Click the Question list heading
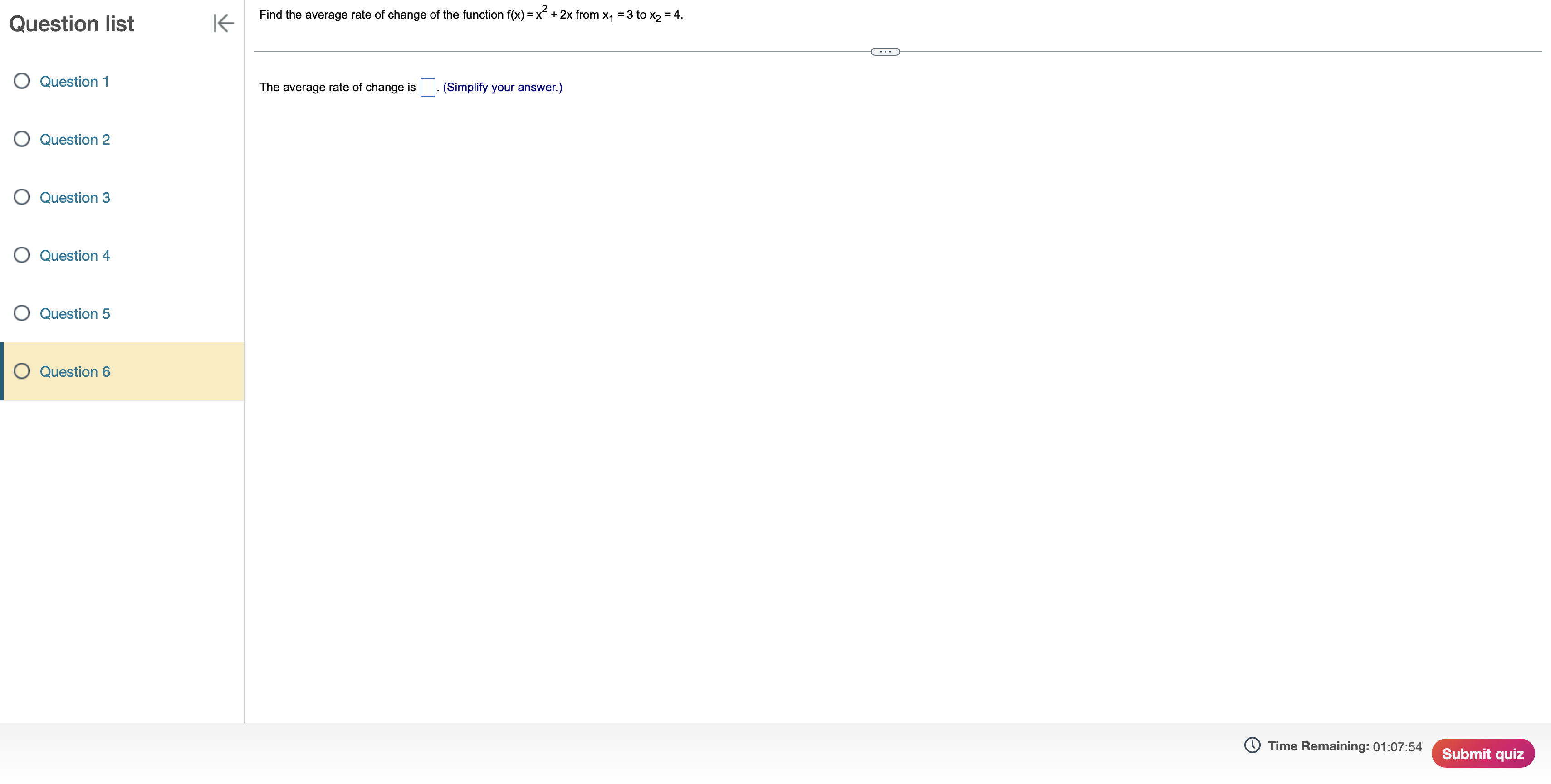The width and height of the screenshot is (1551, 784). (72, 24)
